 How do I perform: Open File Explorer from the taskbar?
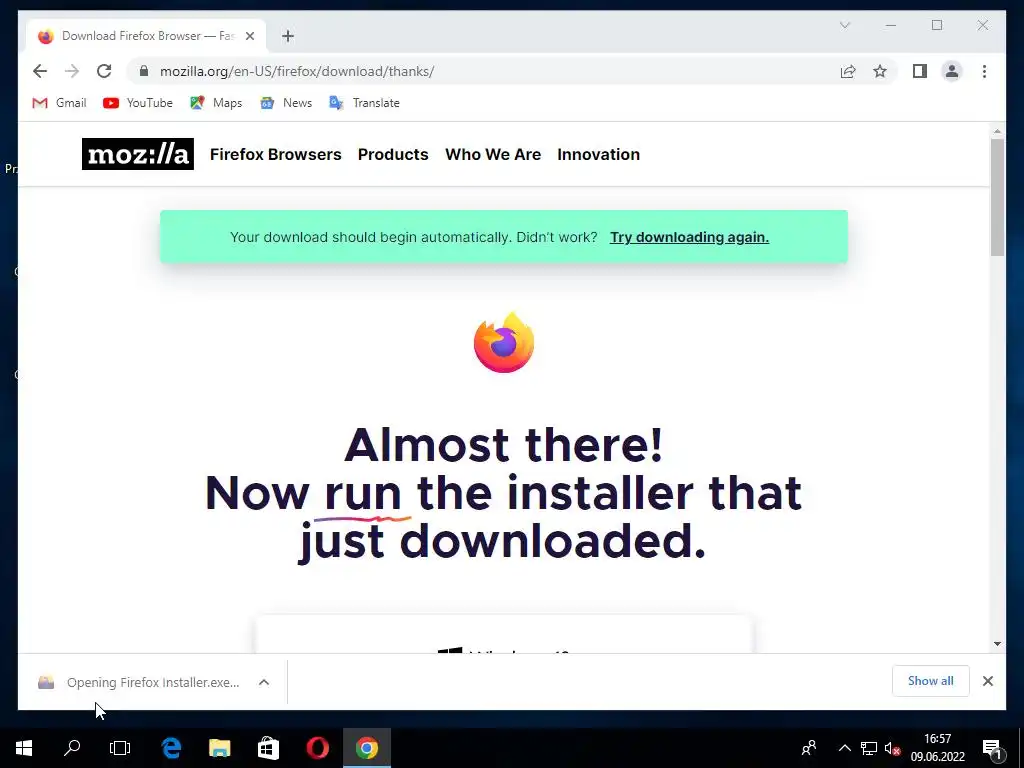point(219,748)
